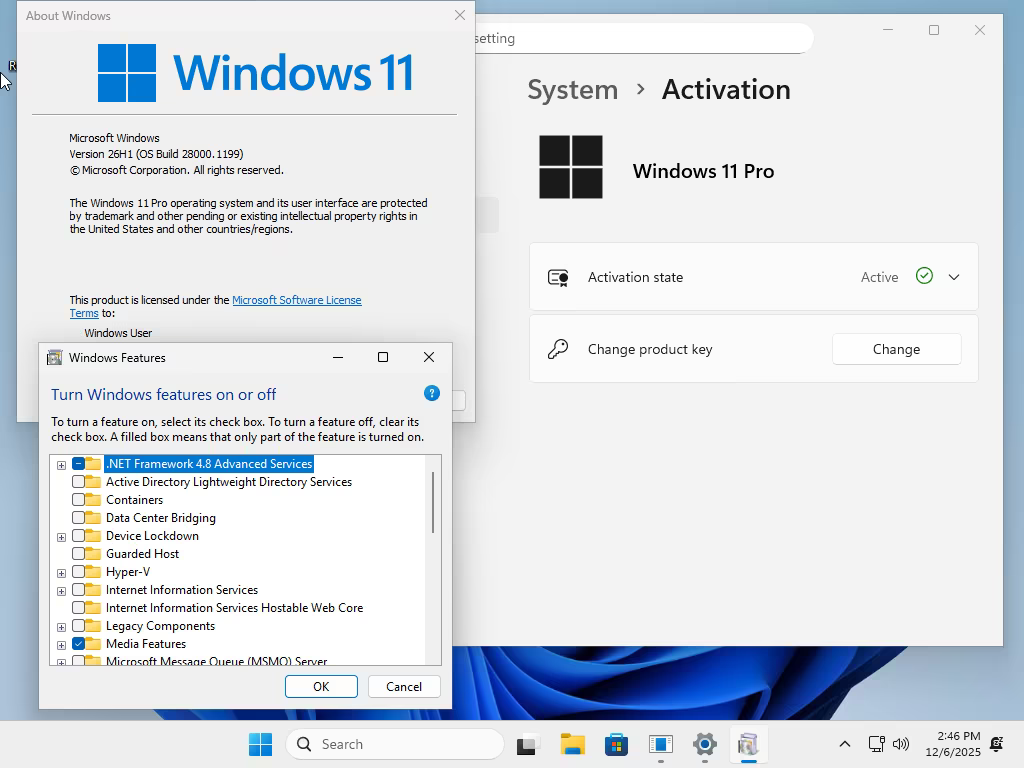This screenshot has height=768, width=1024.
Task: Check Internet Information Services Hostable Web Core
Action: tap(78, 608)
